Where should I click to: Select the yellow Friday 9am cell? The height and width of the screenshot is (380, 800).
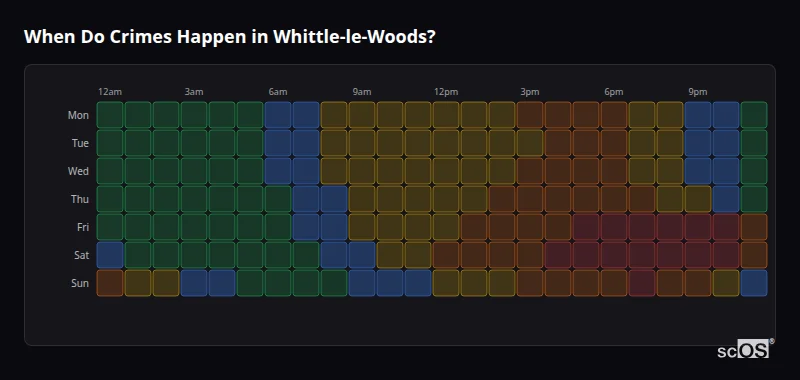[x=362, y=227]
